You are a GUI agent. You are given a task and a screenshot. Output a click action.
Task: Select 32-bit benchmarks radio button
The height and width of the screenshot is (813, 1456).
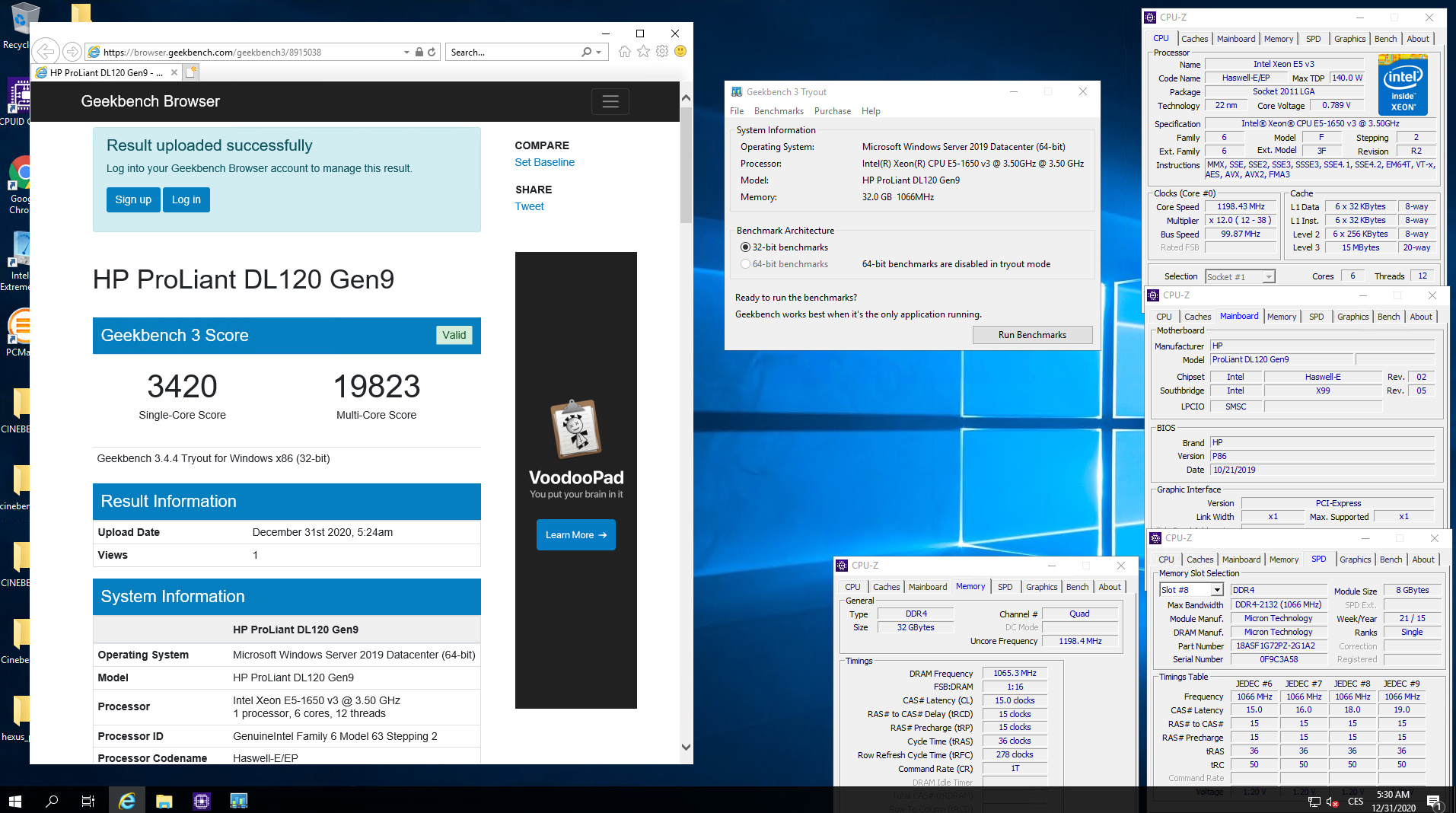[745, 247]
